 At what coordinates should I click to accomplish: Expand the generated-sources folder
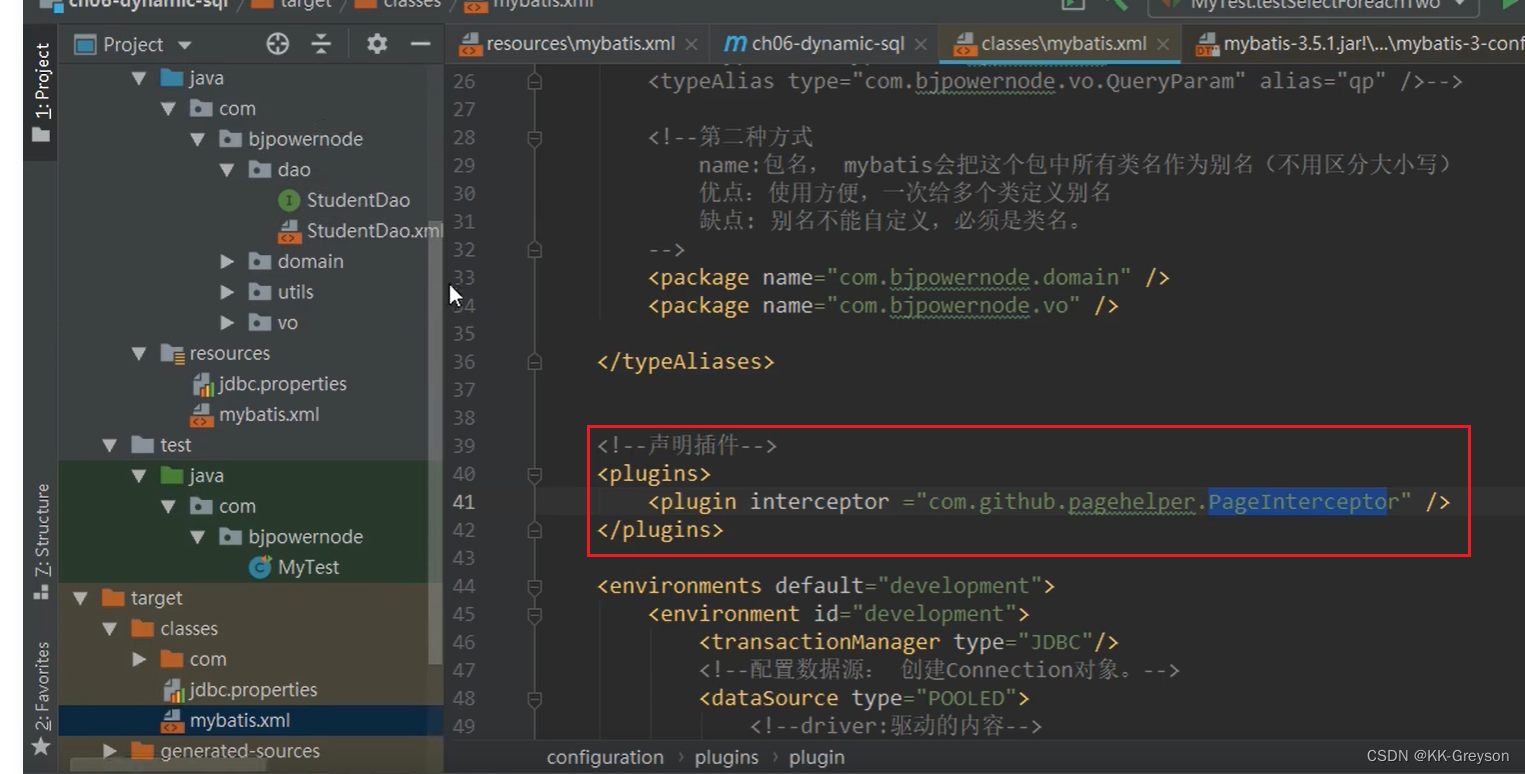click(x=110, y=751)
